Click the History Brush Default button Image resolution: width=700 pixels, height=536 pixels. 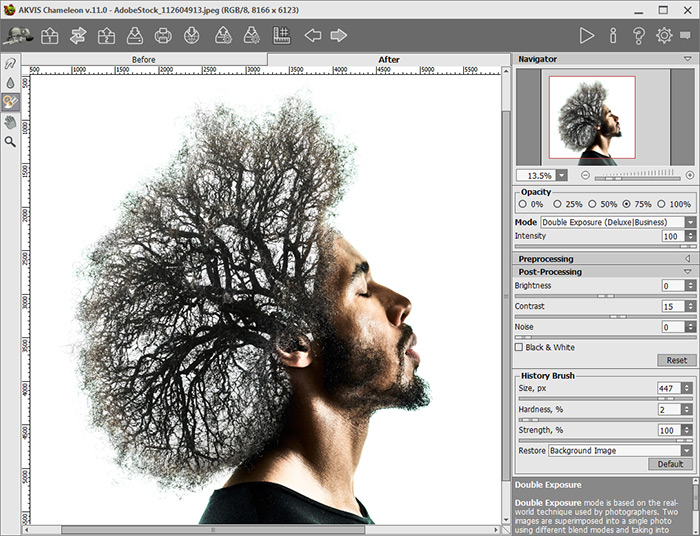[670, 464]
